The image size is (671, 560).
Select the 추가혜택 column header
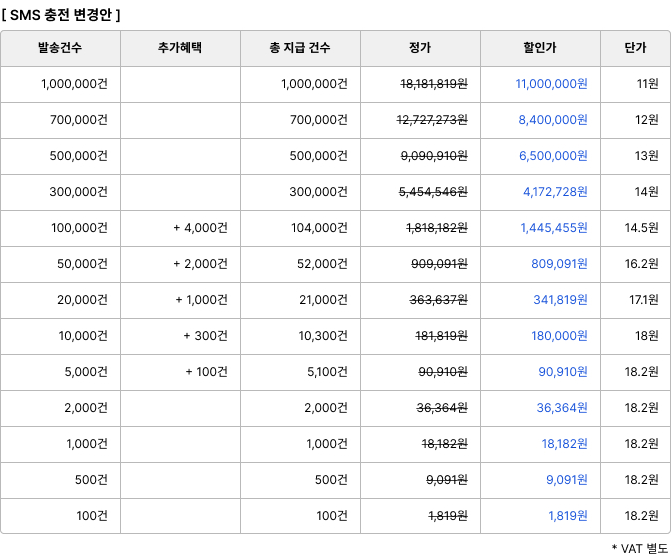[x=180, y=48]
